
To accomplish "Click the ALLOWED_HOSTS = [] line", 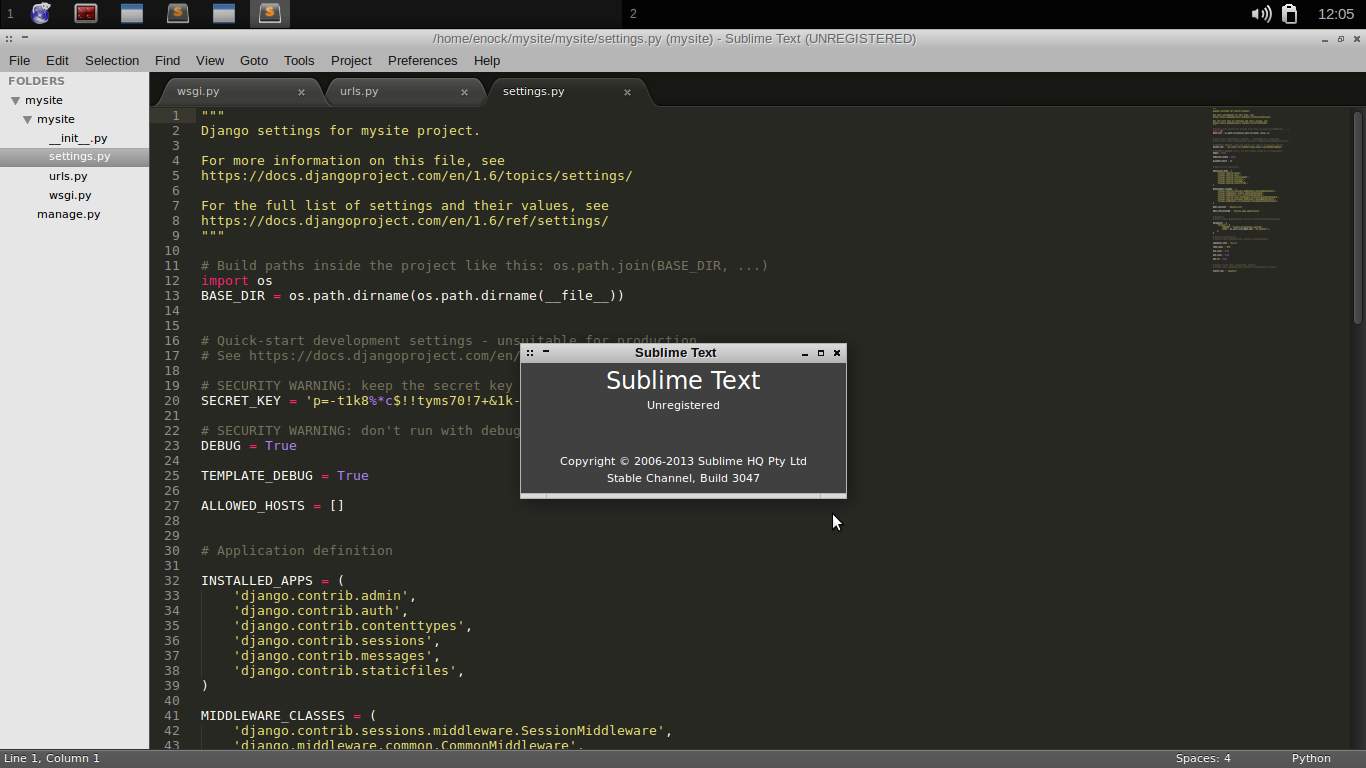I will (272, 506).
